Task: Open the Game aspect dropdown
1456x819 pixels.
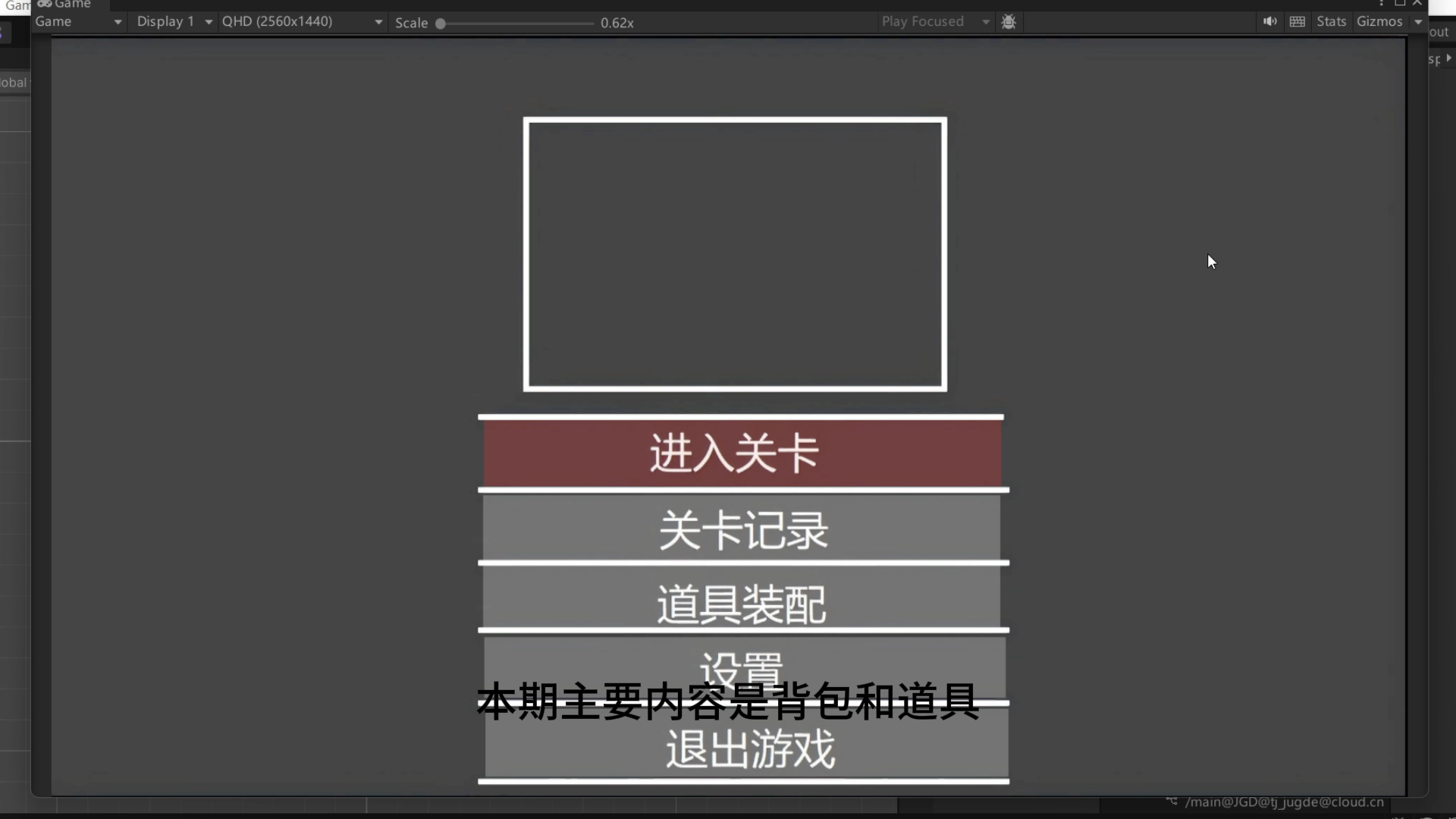Action: click(80, 21)
